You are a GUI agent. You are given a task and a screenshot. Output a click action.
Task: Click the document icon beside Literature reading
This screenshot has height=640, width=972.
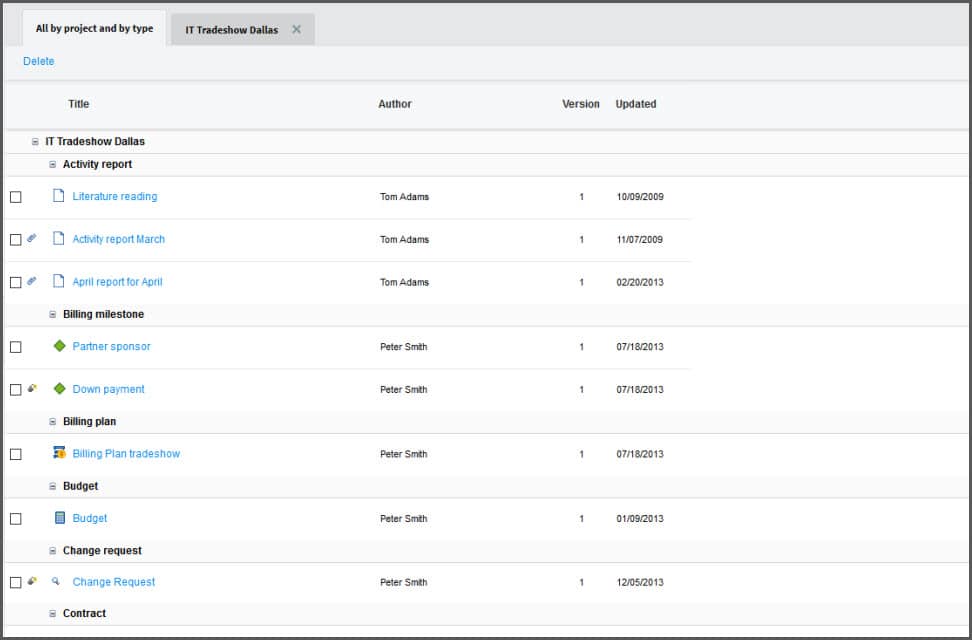click(59, 197)
